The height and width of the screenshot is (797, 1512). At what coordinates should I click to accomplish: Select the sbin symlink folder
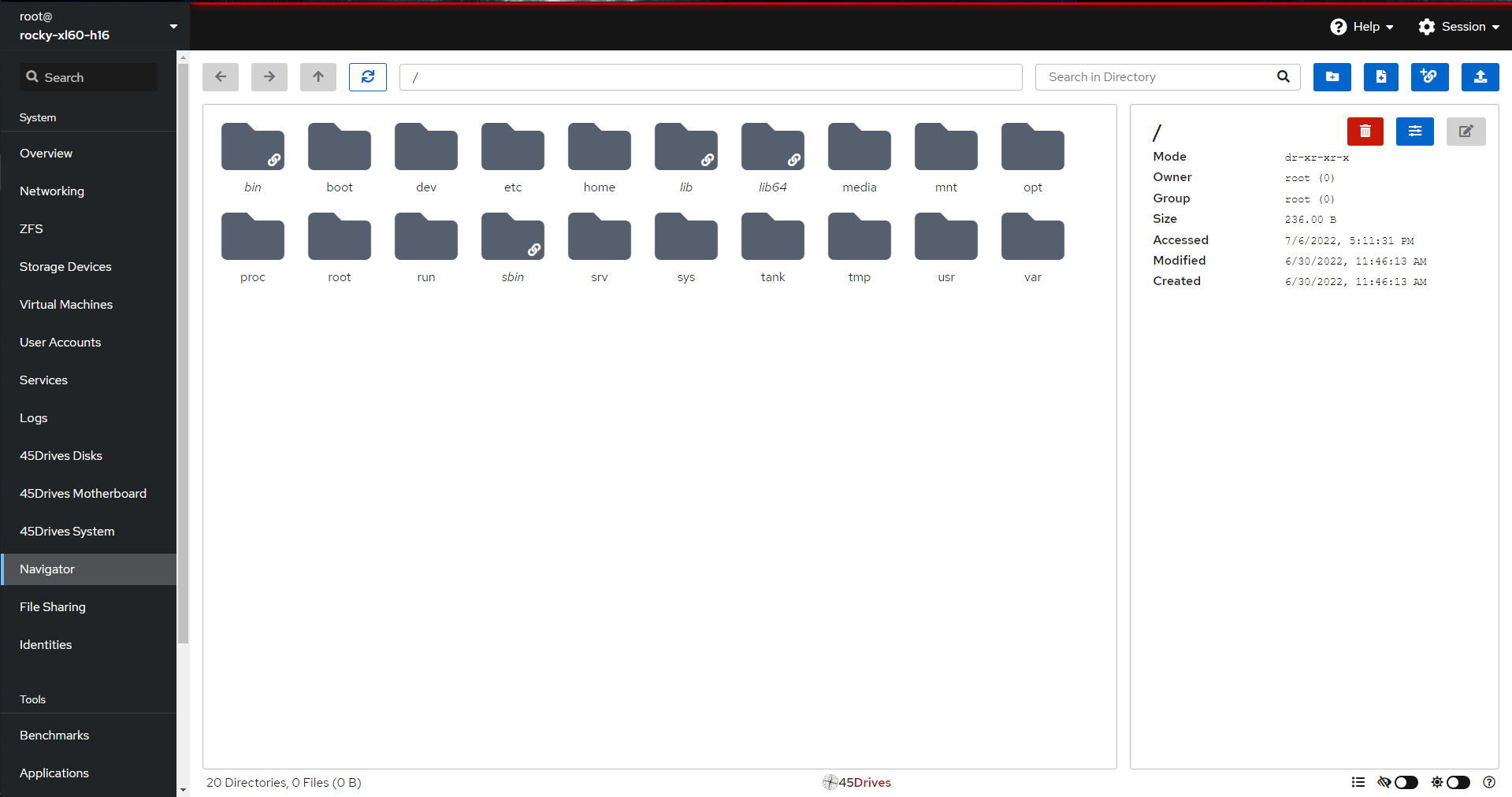pos(513,247)
